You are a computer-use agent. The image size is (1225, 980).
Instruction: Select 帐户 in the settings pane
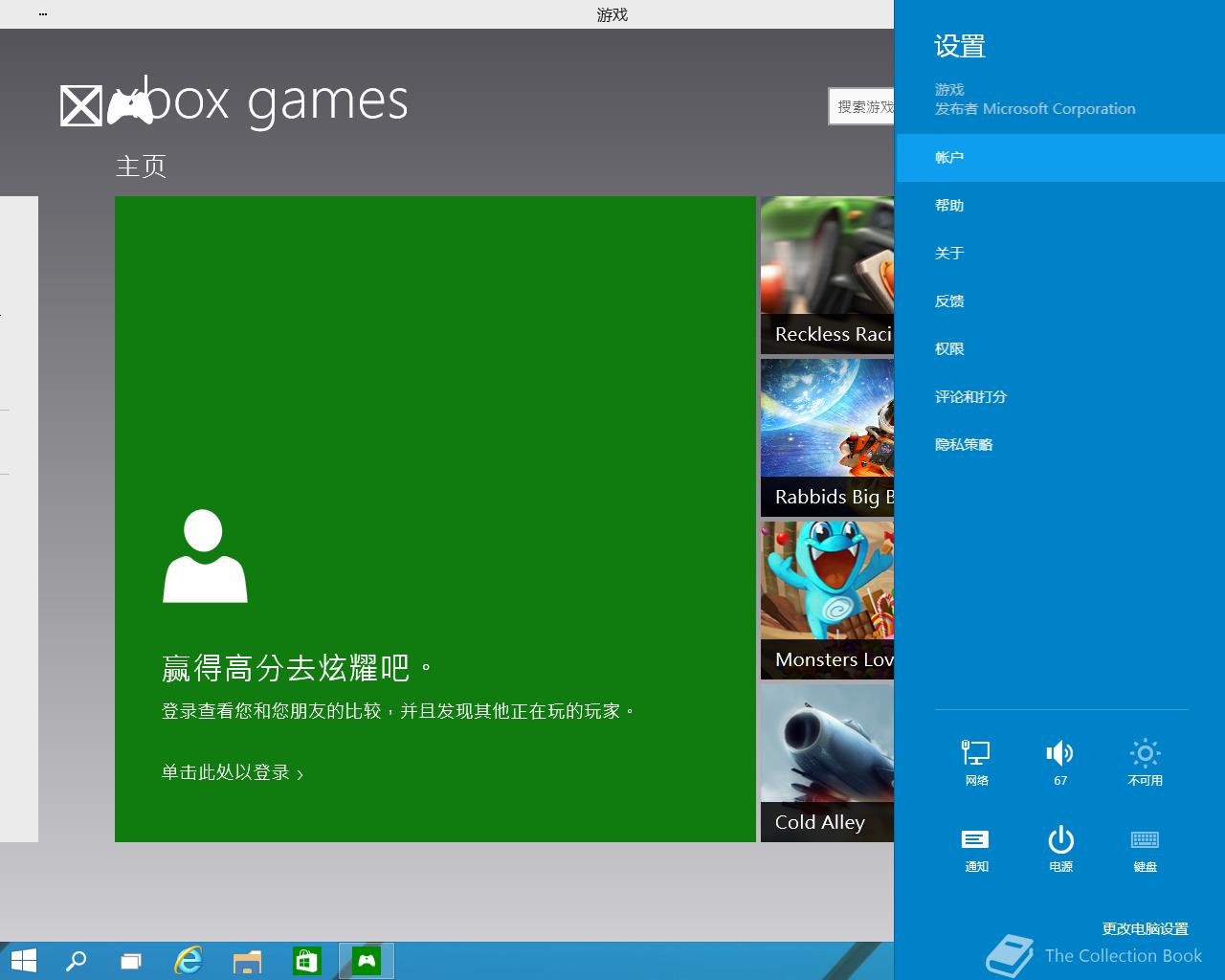coord(1060,158)
